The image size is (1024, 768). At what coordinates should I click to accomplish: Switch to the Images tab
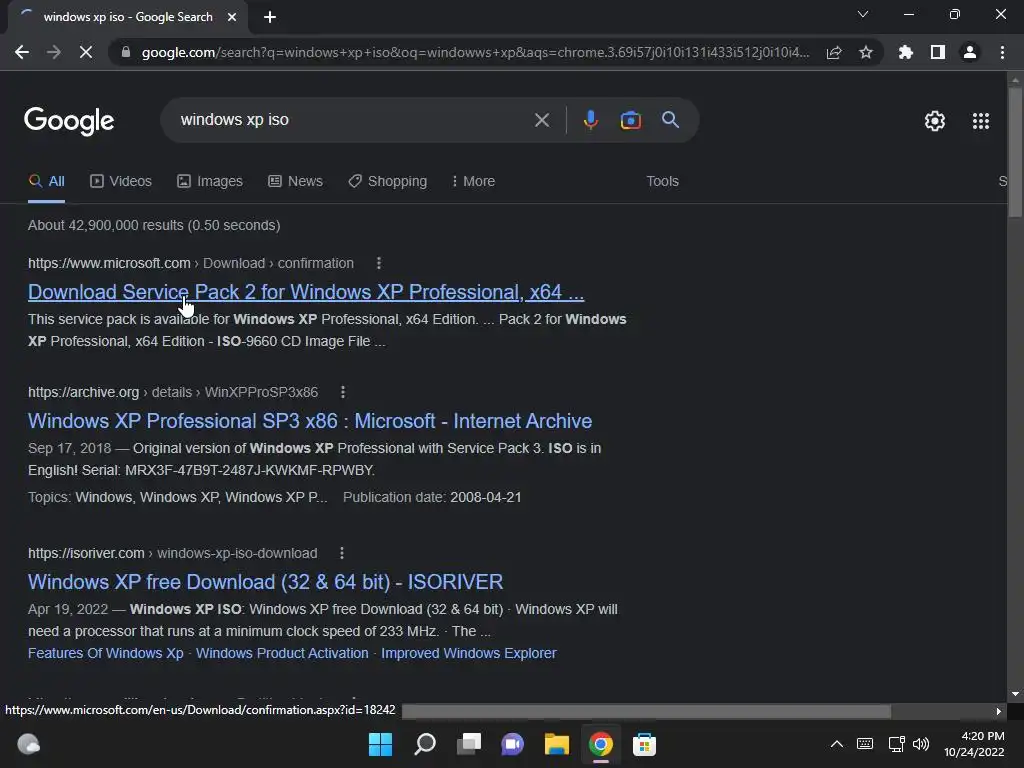tap(210, 182)
